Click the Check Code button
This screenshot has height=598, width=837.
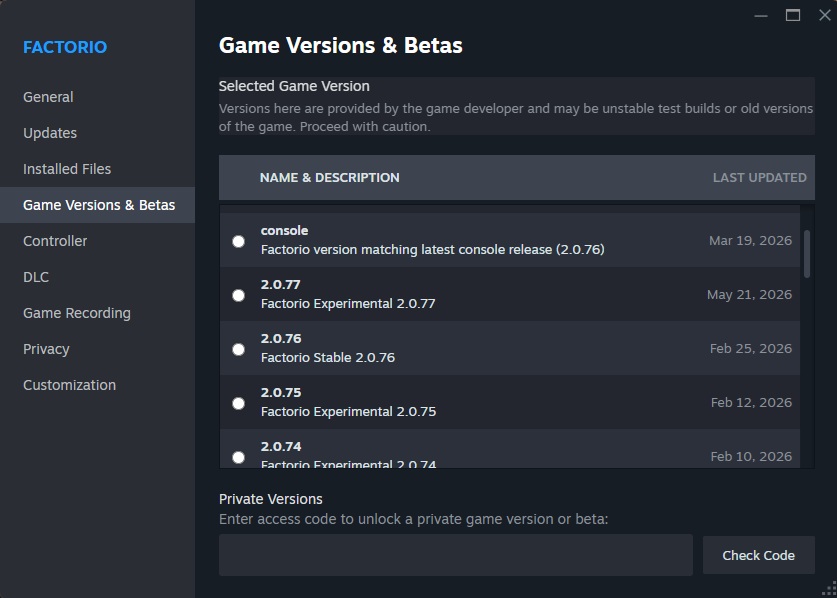coord(759,555)
